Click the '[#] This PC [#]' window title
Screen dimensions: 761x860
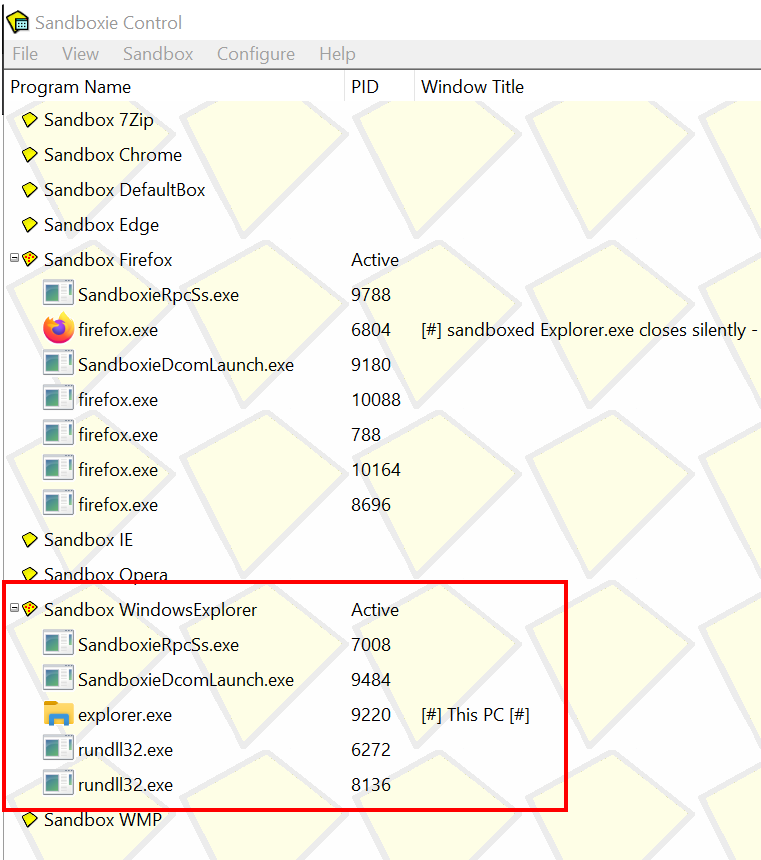pyautogui.click(x=475, y=715)
